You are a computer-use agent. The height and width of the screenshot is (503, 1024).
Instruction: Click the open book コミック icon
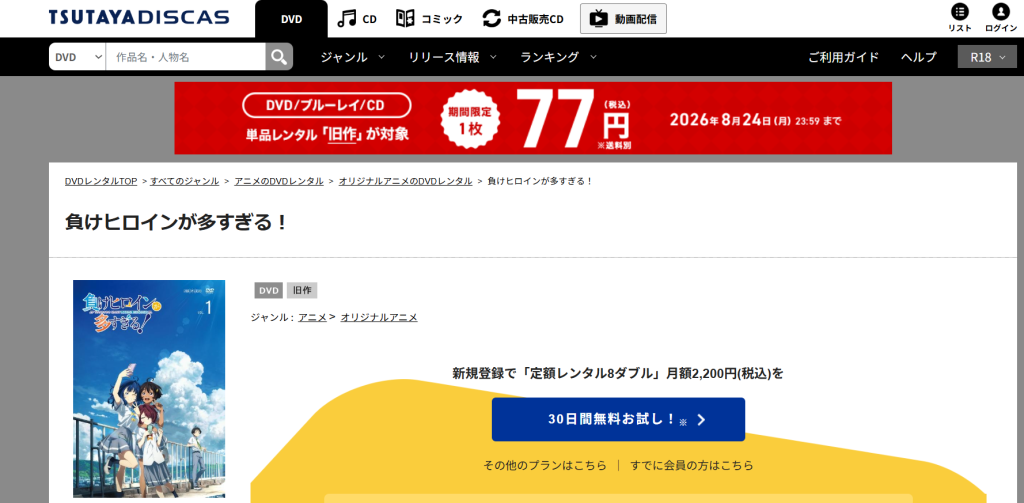click(x=405, y=19)
